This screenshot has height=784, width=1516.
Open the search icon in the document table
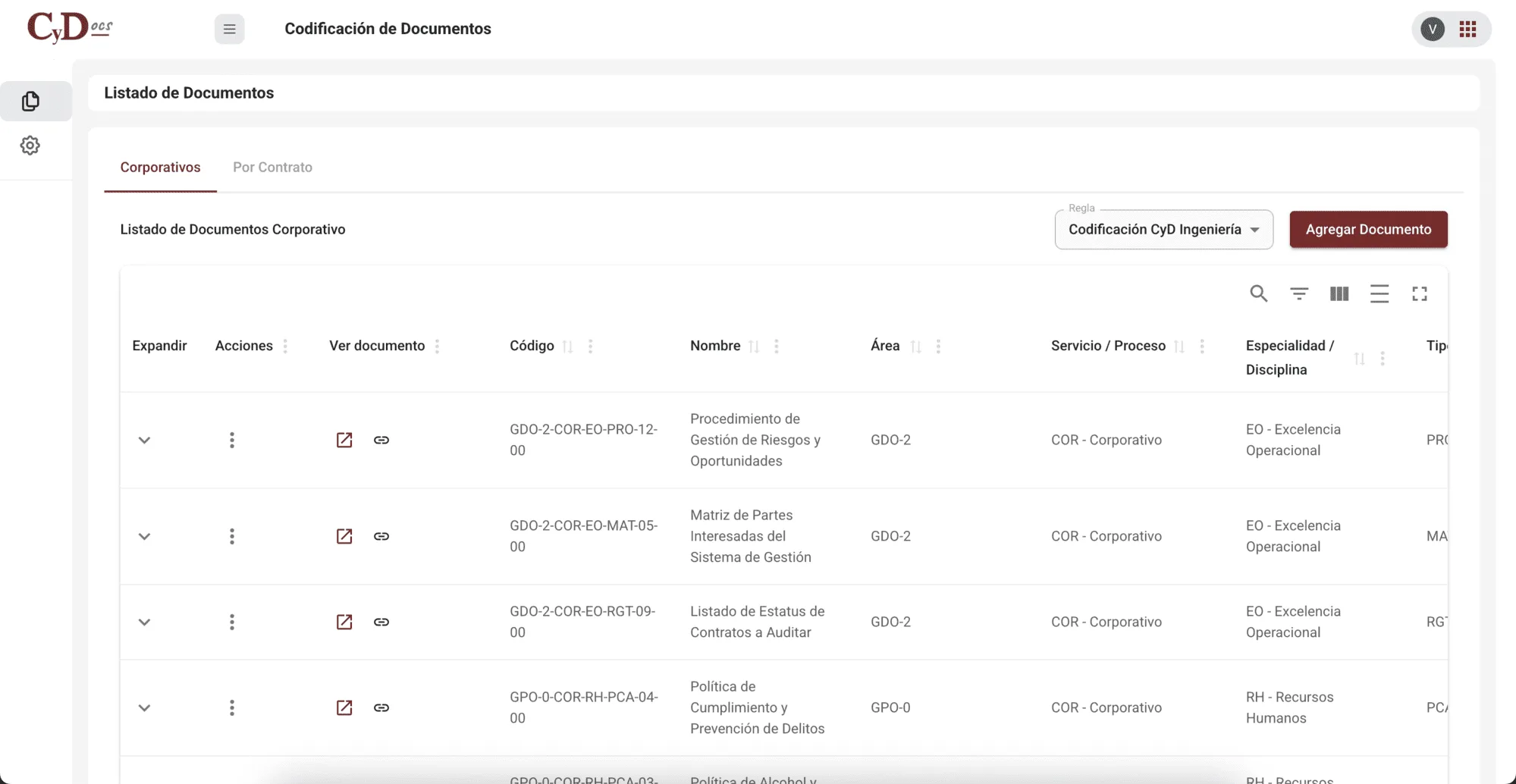pyautogui.click(x=1259, y=293)
